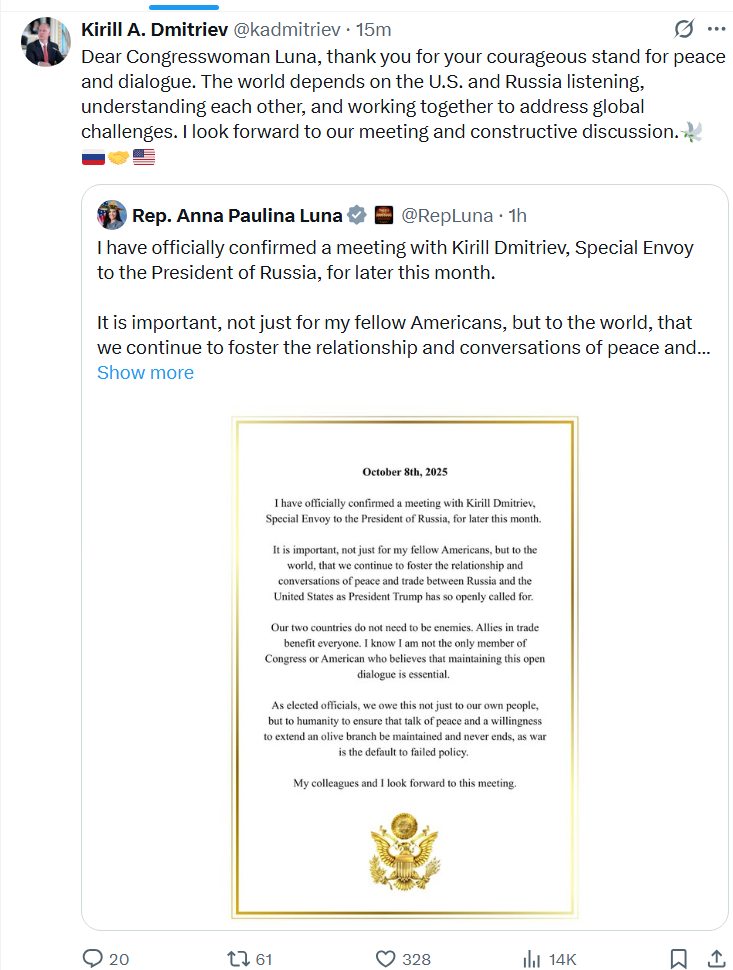Click the Grok slashed-circle icon

tap(684, 29)
